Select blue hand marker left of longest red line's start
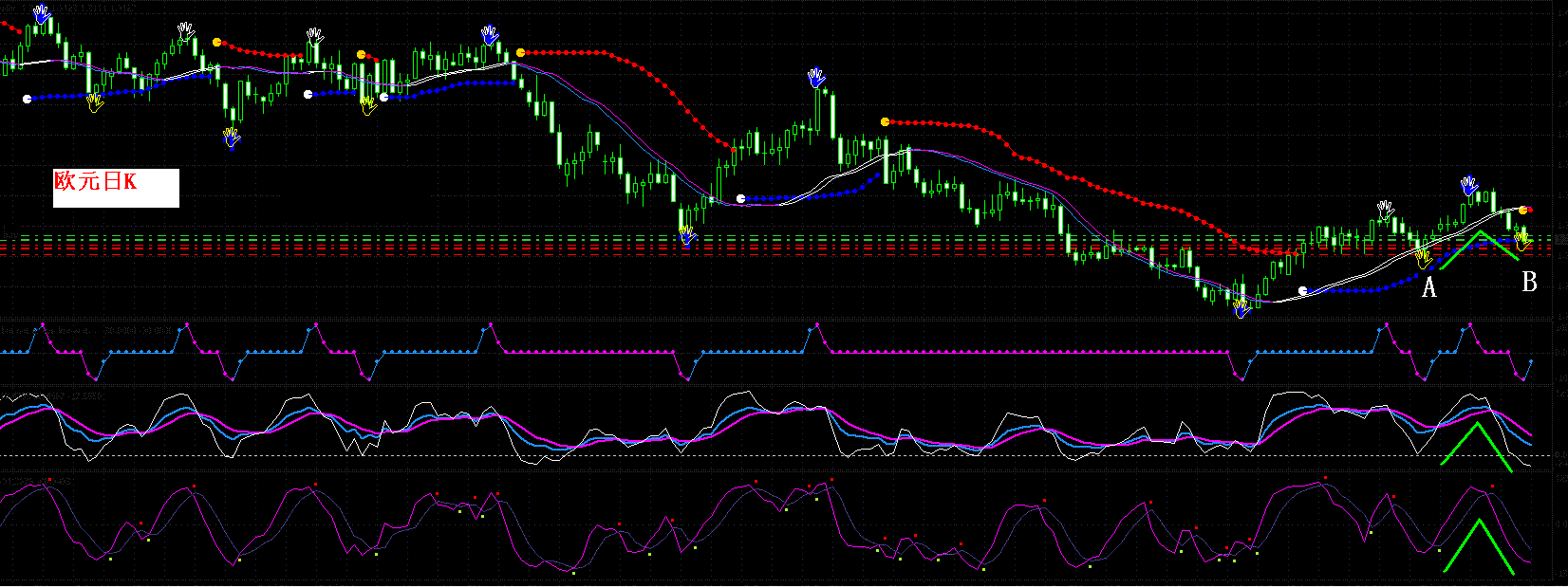1568x588 pixels. [816, 77]
